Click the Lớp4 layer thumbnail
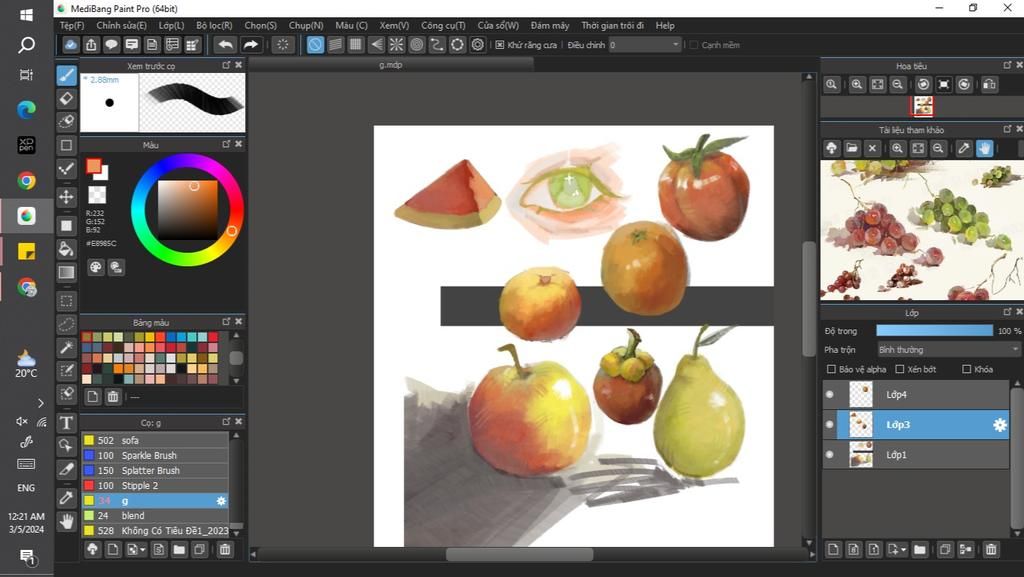This screenshot has width=1024, height=577. coord(861,394)
